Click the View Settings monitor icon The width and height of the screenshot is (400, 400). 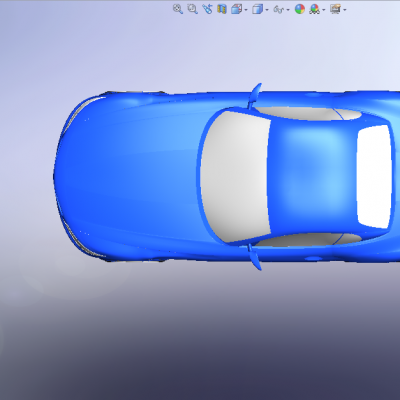tap(335, 9)
